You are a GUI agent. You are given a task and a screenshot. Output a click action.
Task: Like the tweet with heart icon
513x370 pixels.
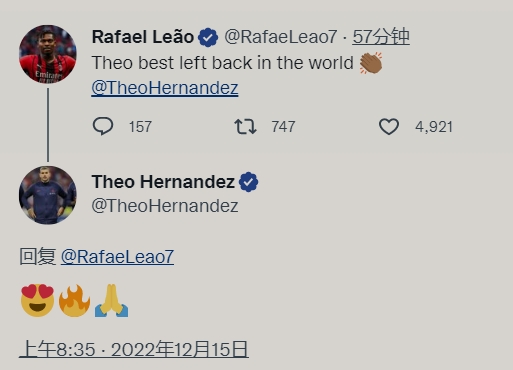click(389, 127)
